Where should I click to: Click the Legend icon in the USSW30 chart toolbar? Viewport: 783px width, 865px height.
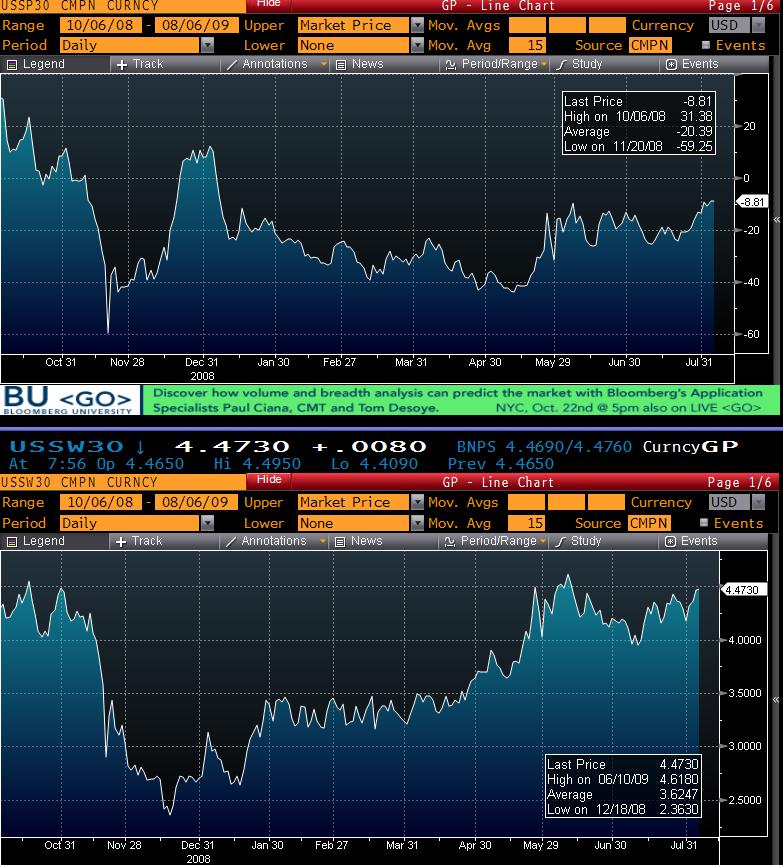[x=13, y=541]
